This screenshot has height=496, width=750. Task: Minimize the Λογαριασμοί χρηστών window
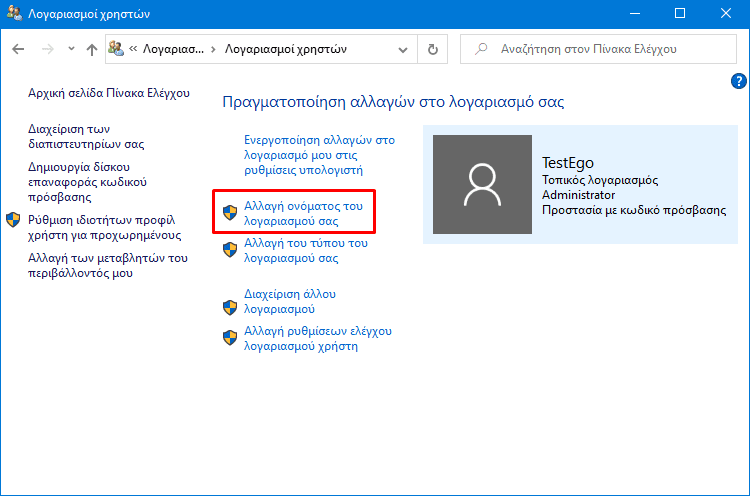[x=635, y=13]
